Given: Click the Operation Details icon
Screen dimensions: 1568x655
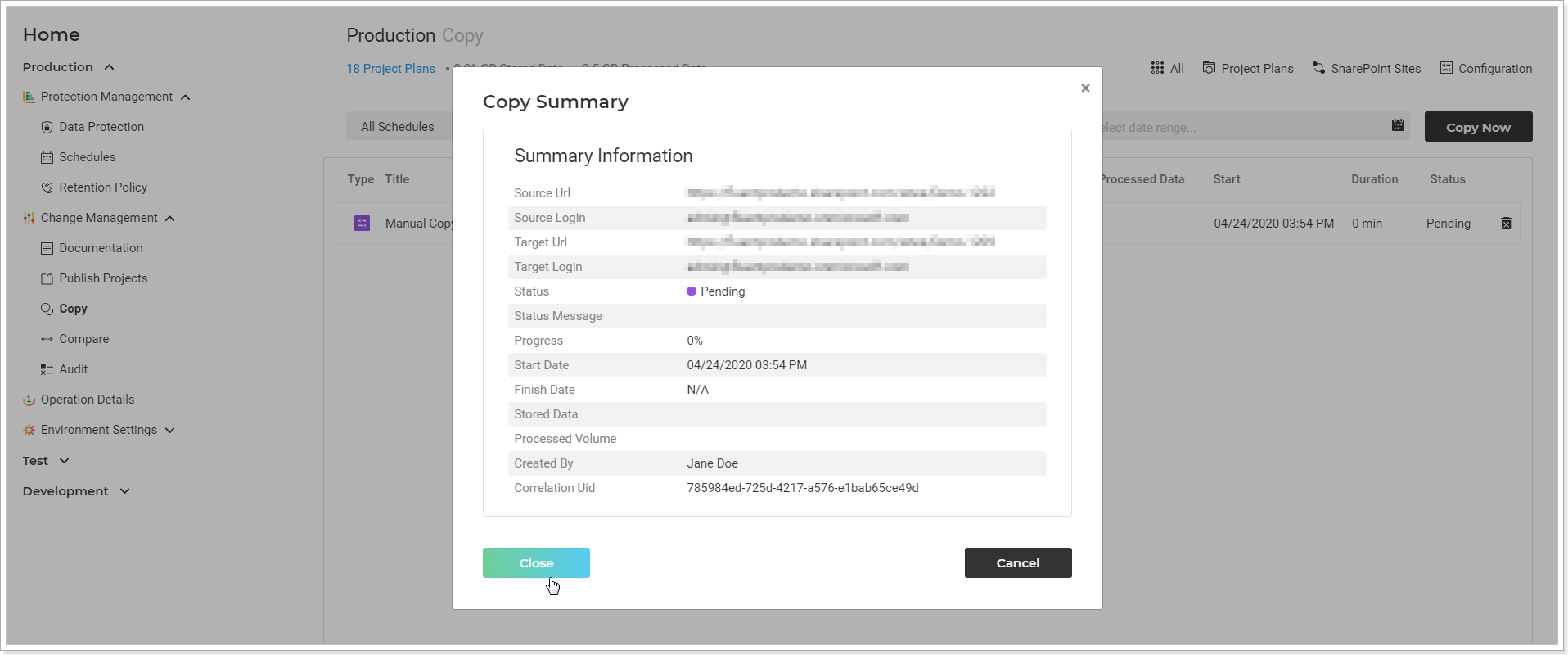Looking at the screenshot, I should click(x=29, y=400).
